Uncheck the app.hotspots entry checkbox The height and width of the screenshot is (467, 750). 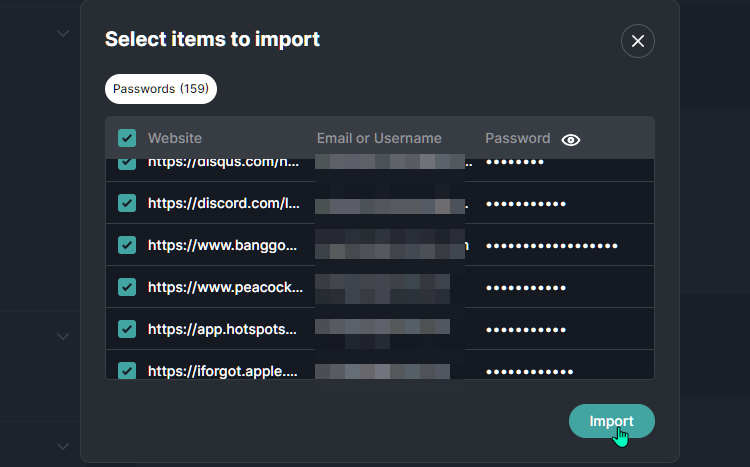click(127, 329)
